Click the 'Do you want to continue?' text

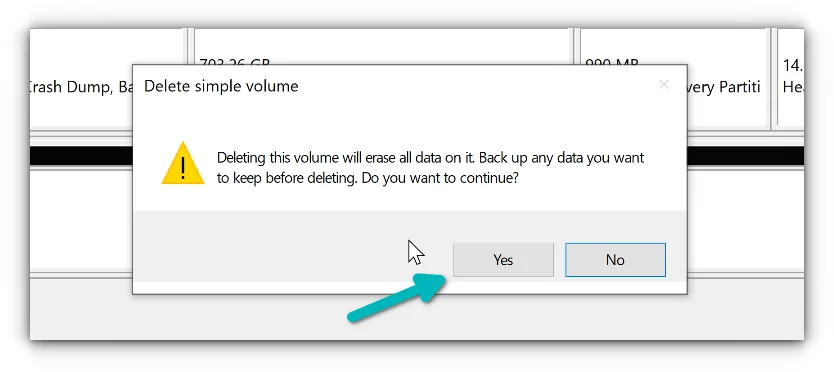pyautogui.click(x=439, y=178)
